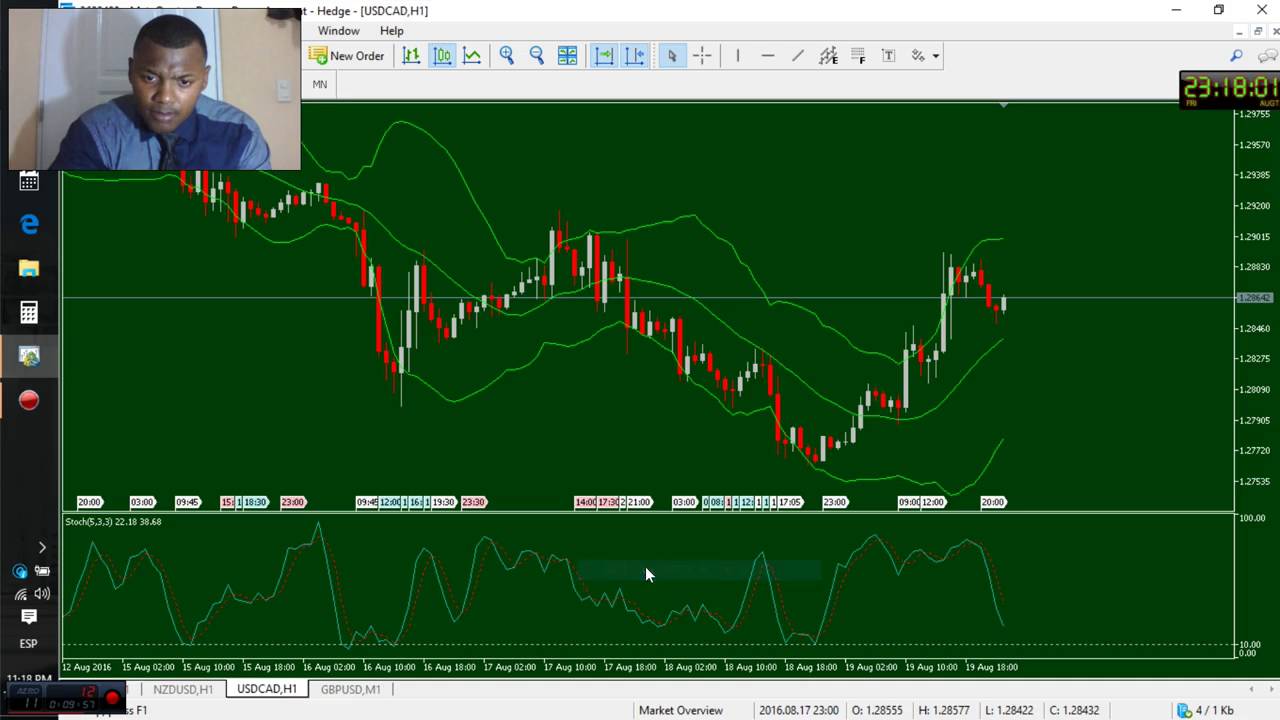
Task: Open the Window menu
Action: [x=339, y=31]
